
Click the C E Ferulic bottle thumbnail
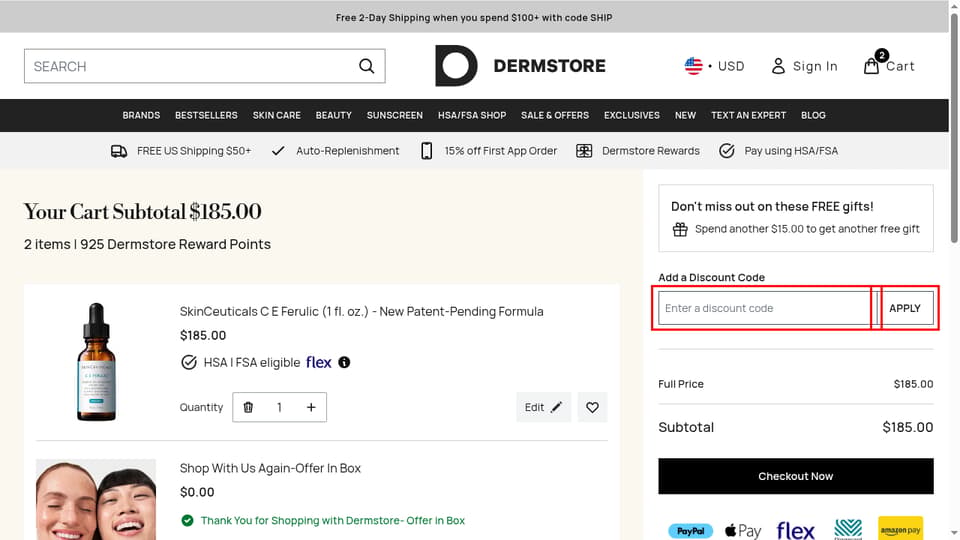click(96, 361)
